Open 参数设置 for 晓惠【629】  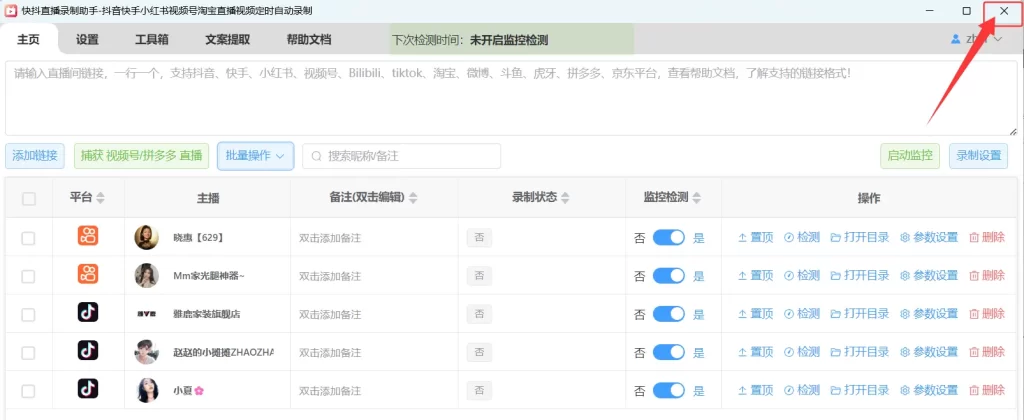[929, 238]
